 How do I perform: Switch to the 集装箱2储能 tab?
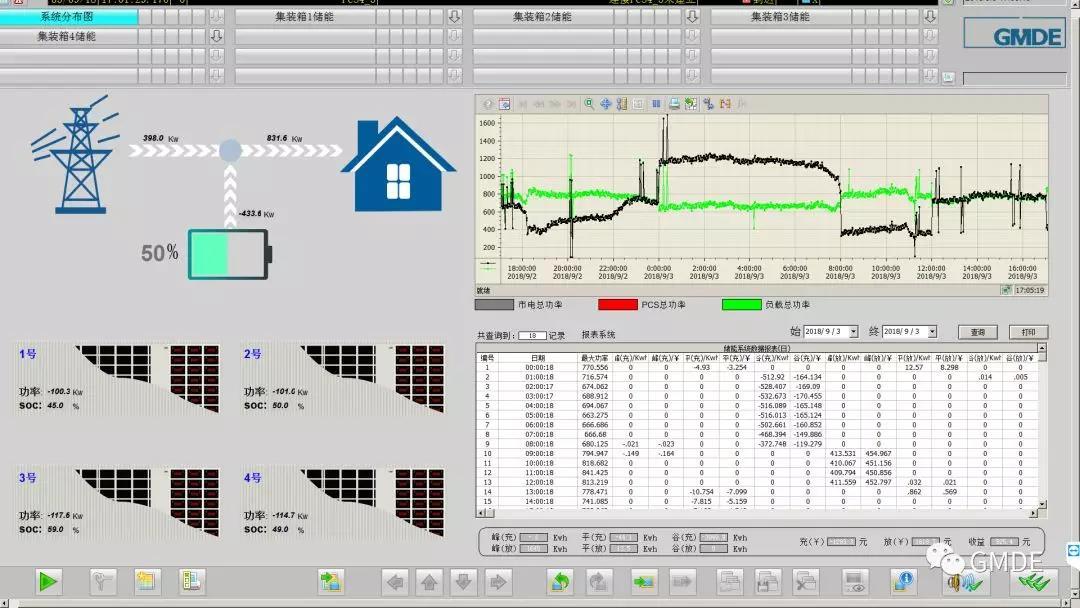click(x=548, y=17)
